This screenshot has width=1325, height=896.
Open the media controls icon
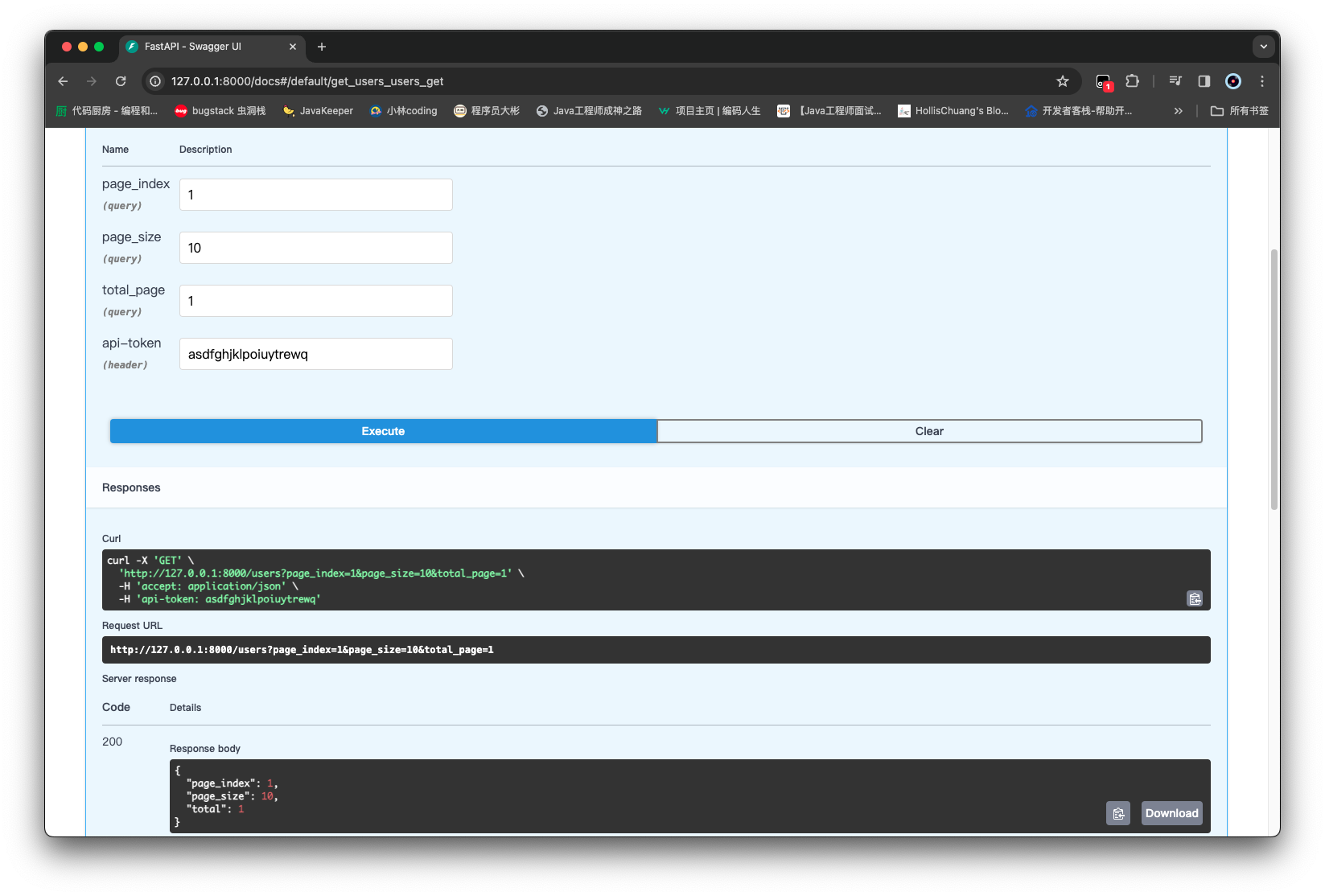1175,81
